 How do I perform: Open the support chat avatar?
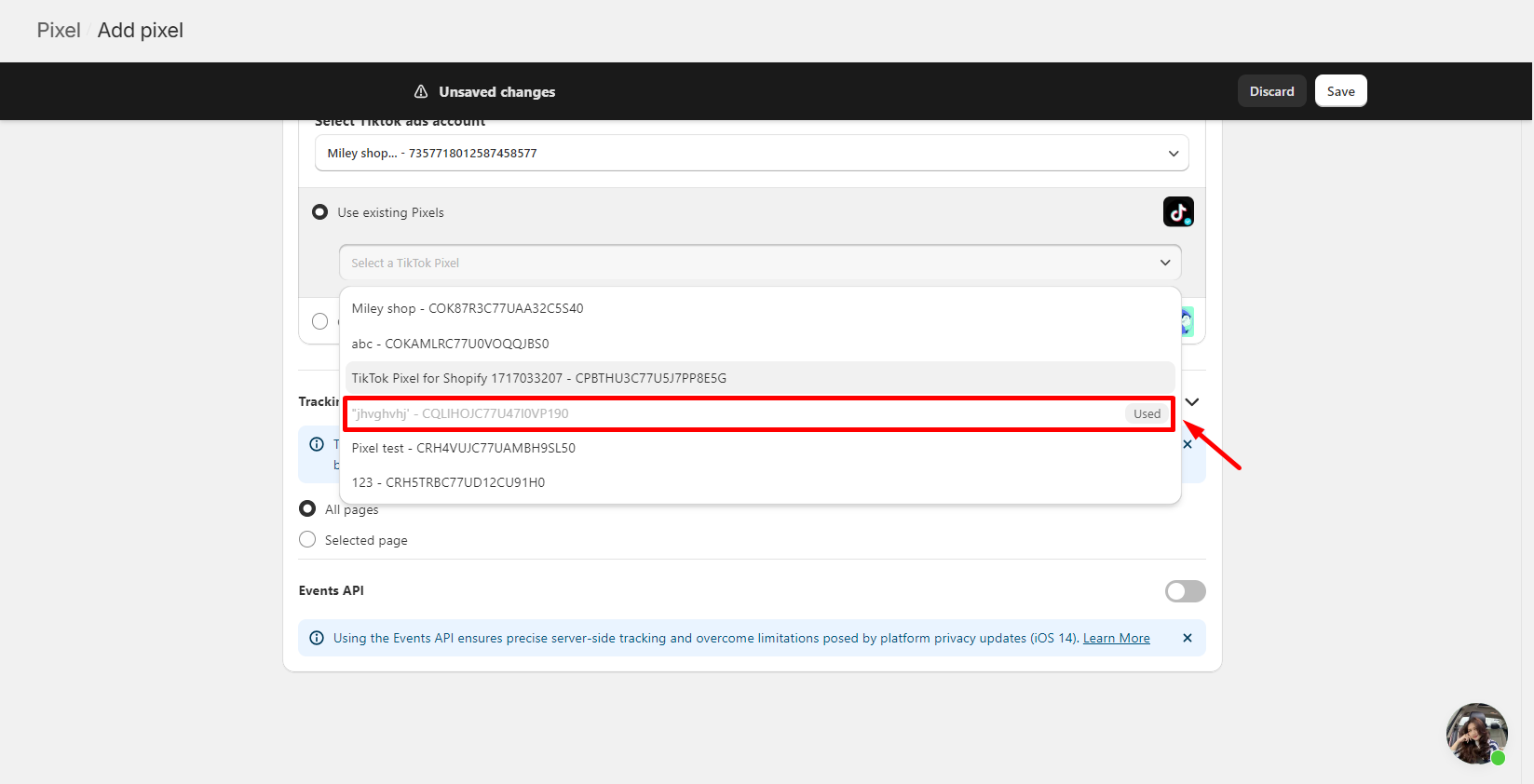1476,734
